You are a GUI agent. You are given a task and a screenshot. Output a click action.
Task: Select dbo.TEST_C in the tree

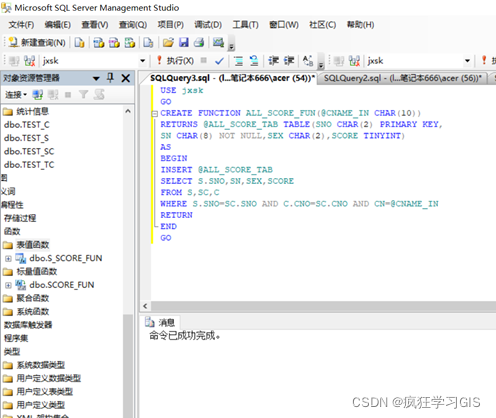pyautogui.click(x=27, y=125)
